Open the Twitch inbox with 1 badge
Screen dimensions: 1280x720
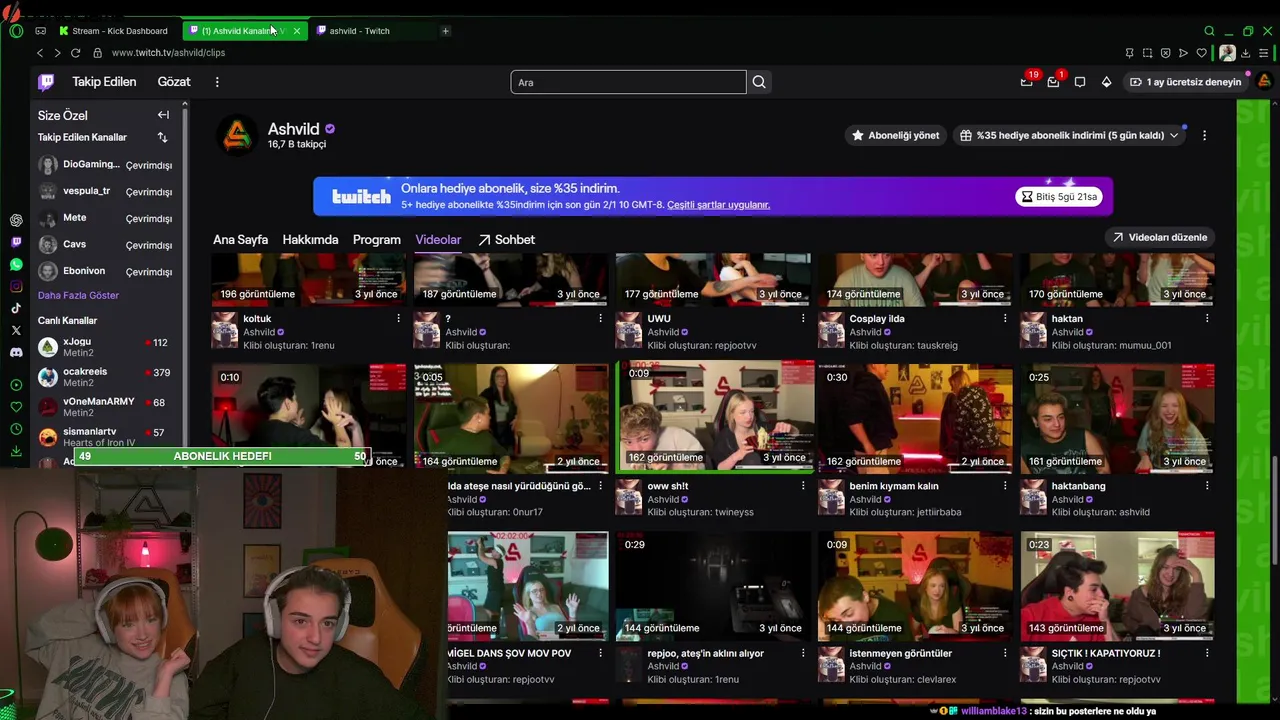pyautogui.click(x=1053, y=82)
